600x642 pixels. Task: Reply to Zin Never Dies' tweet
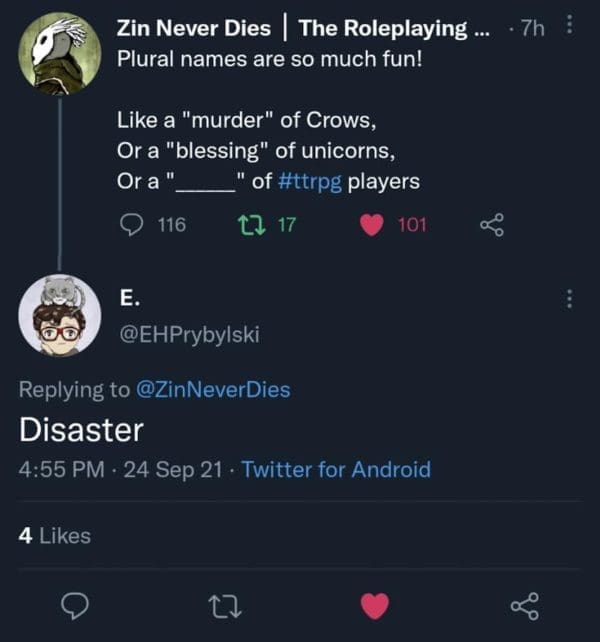(133, 225)
